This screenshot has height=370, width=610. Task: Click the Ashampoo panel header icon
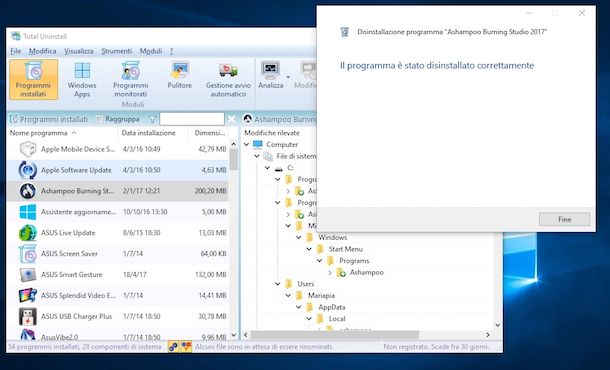click(247, 119)
